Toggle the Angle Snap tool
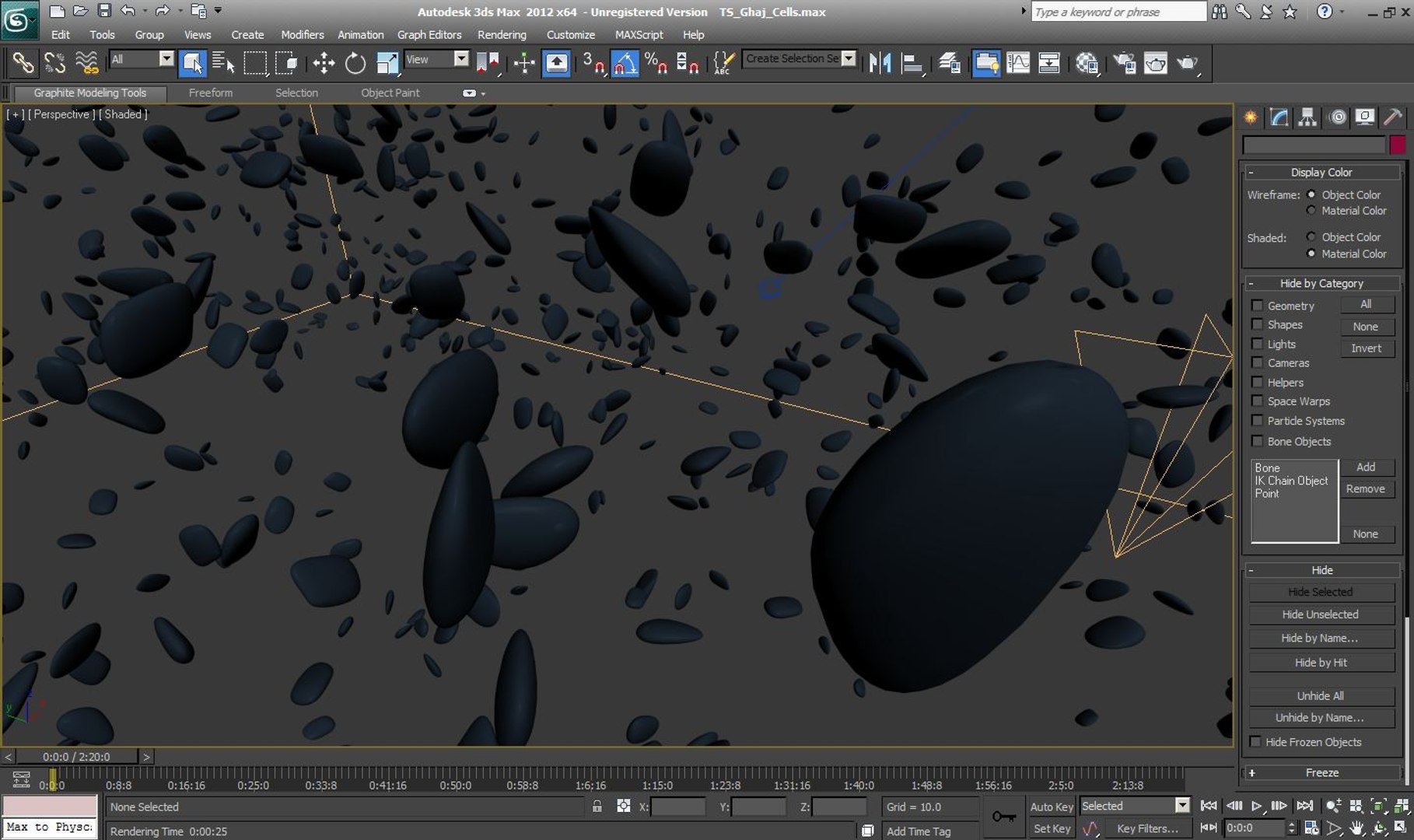Image resolution: width=1414 pixels, height=840 pixels. 625,63
